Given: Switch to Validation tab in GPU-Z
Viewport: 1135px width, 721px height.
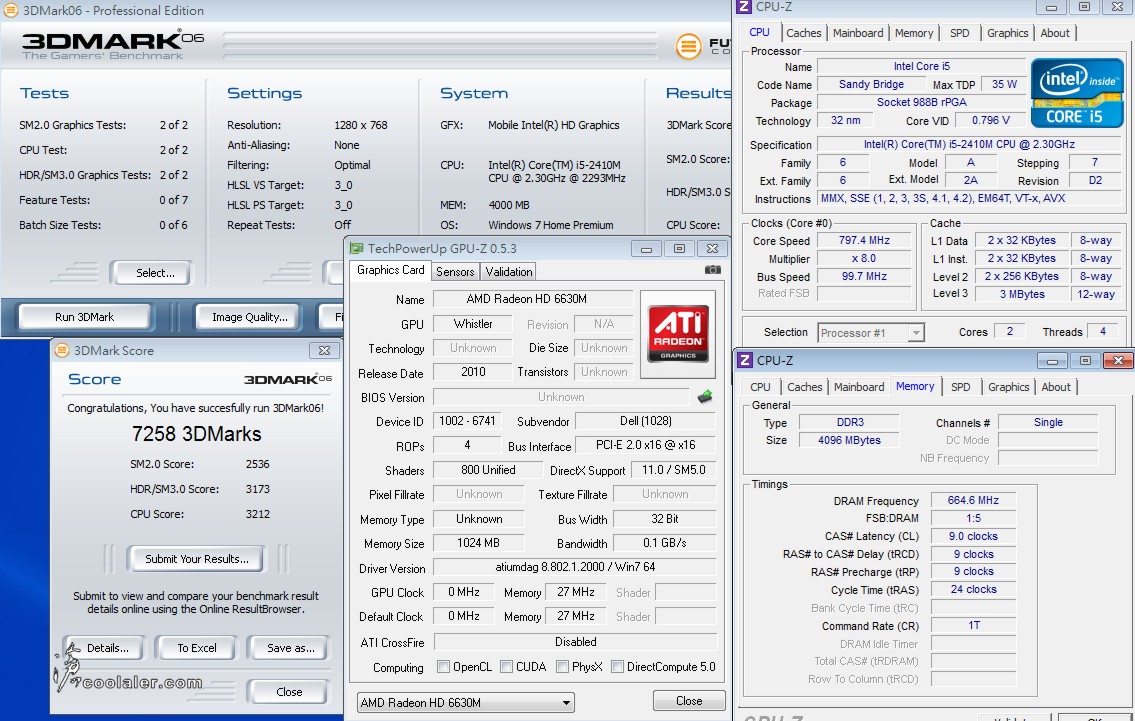Looking at the screenshot, I should pos(509,271).
